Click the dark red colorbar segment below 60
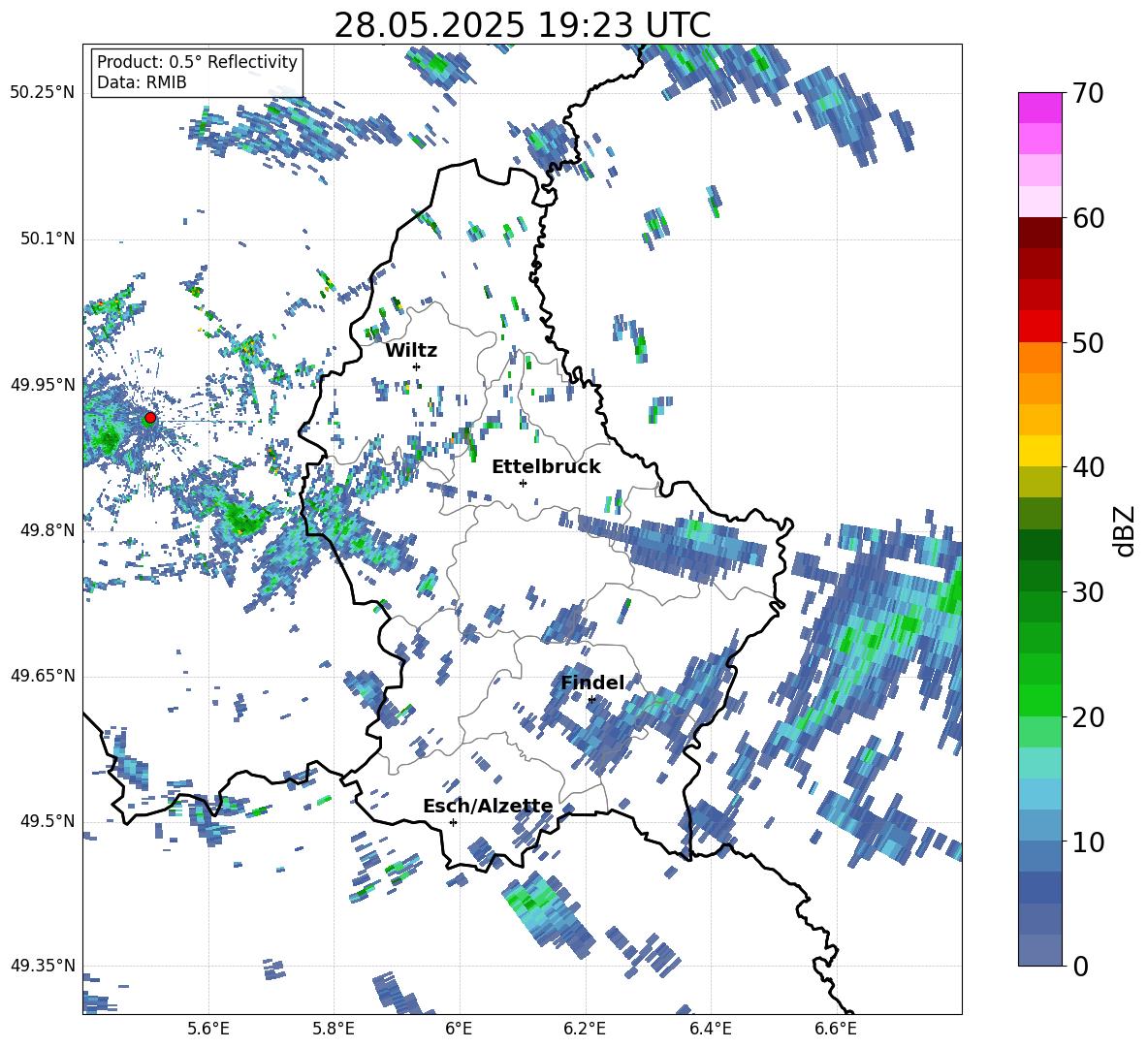The height and width of the screenshot is (1048, 1148). point(1039,233)
